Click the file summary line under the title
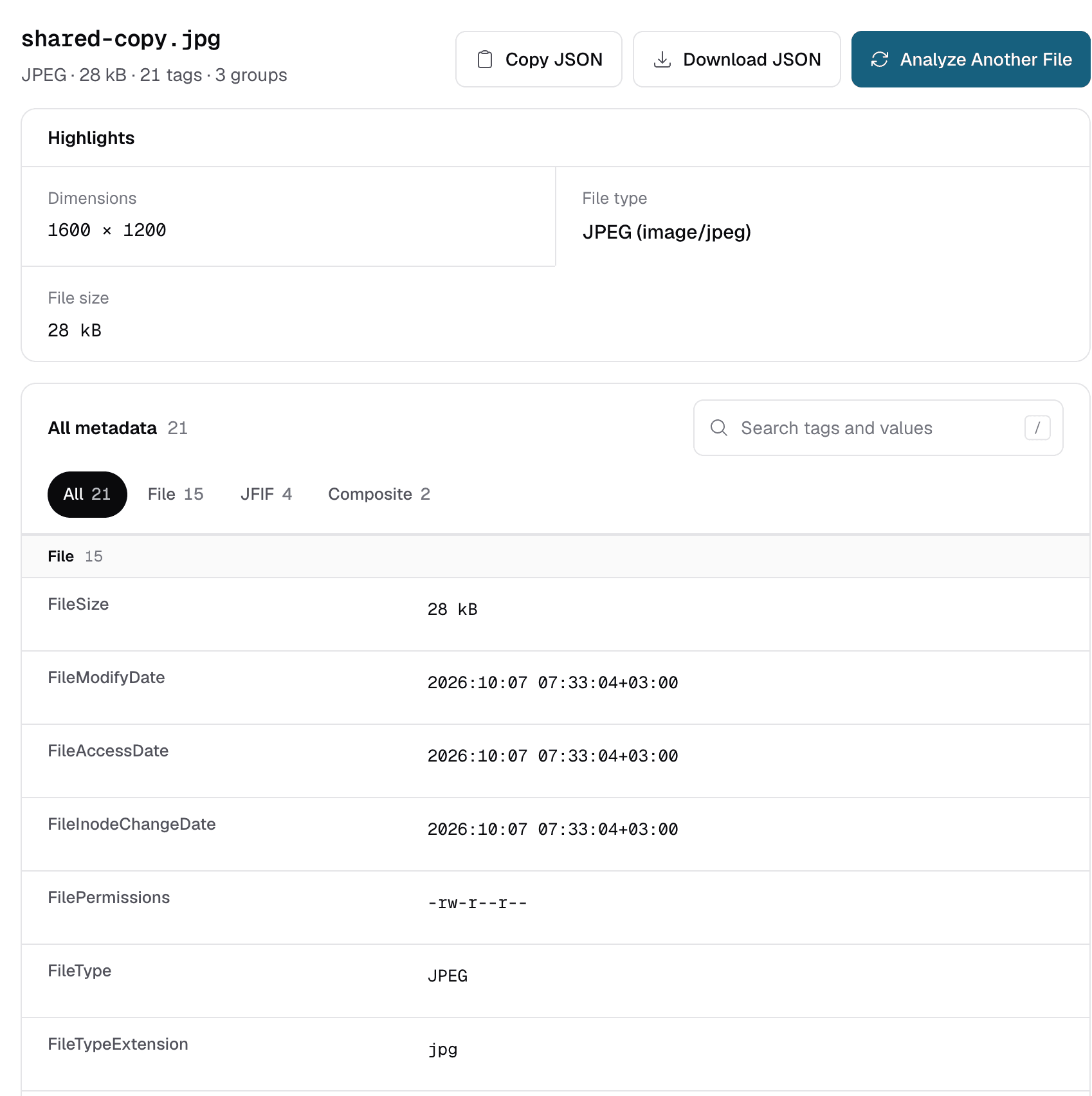1092x1096 pixels. click(x=154, y=75)
